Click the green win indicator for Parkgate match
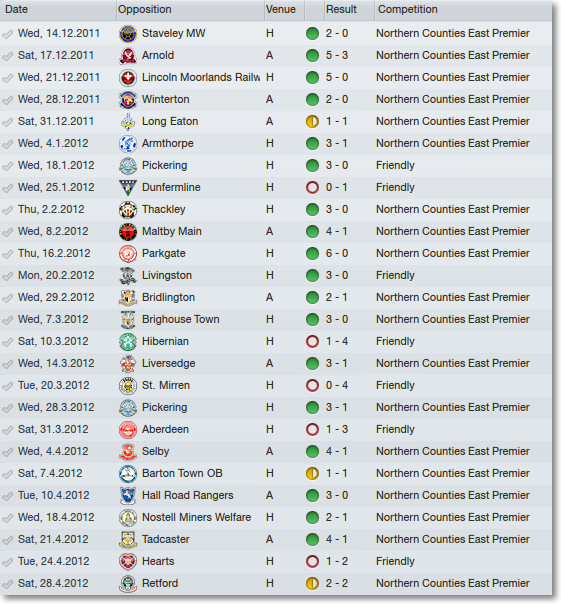Screen dimensions: 561x604 (312, 253)
